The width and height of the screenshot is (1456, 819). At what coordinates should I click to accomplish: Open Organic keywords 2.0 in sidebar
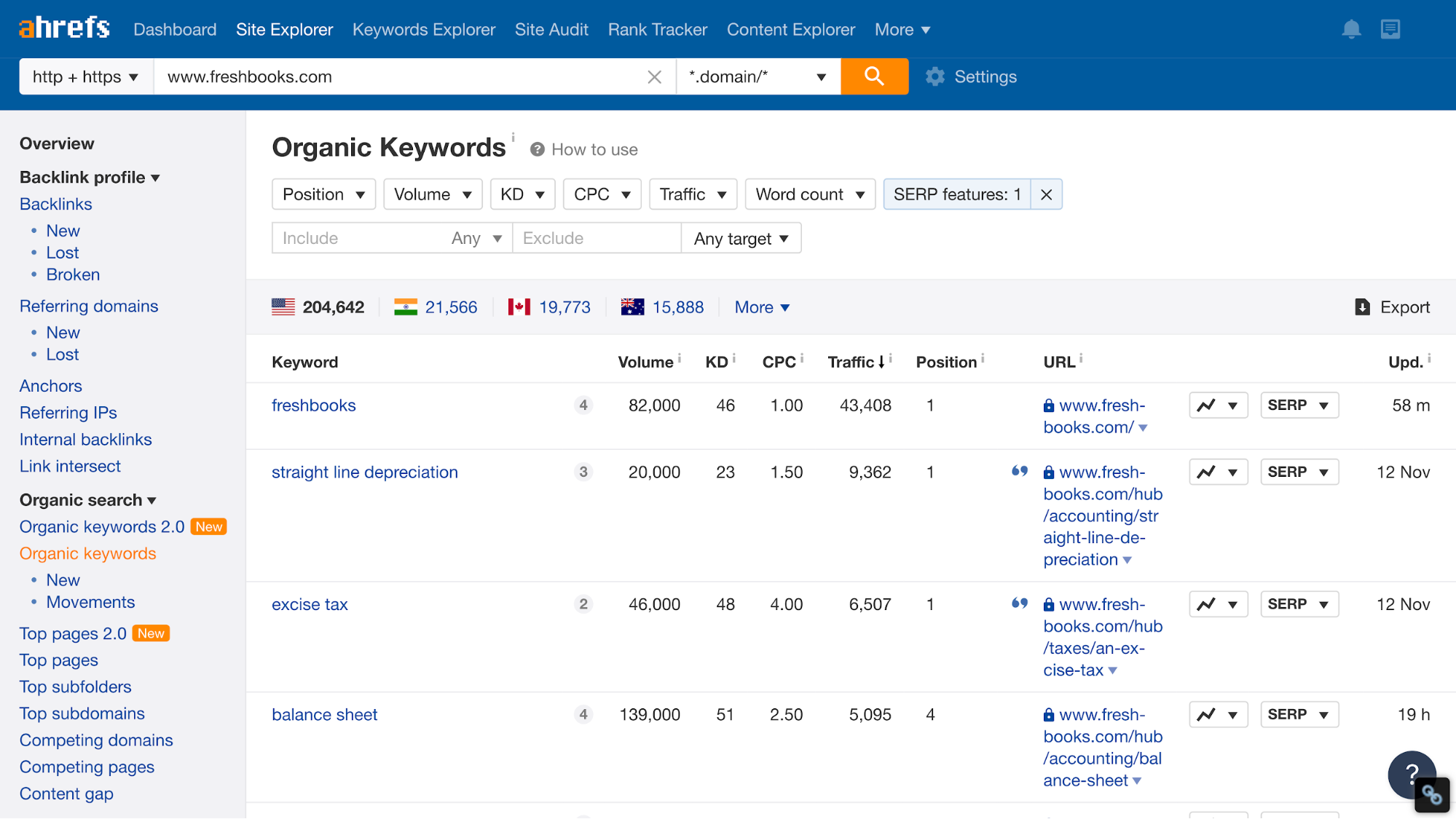click(x=102, y=526)
